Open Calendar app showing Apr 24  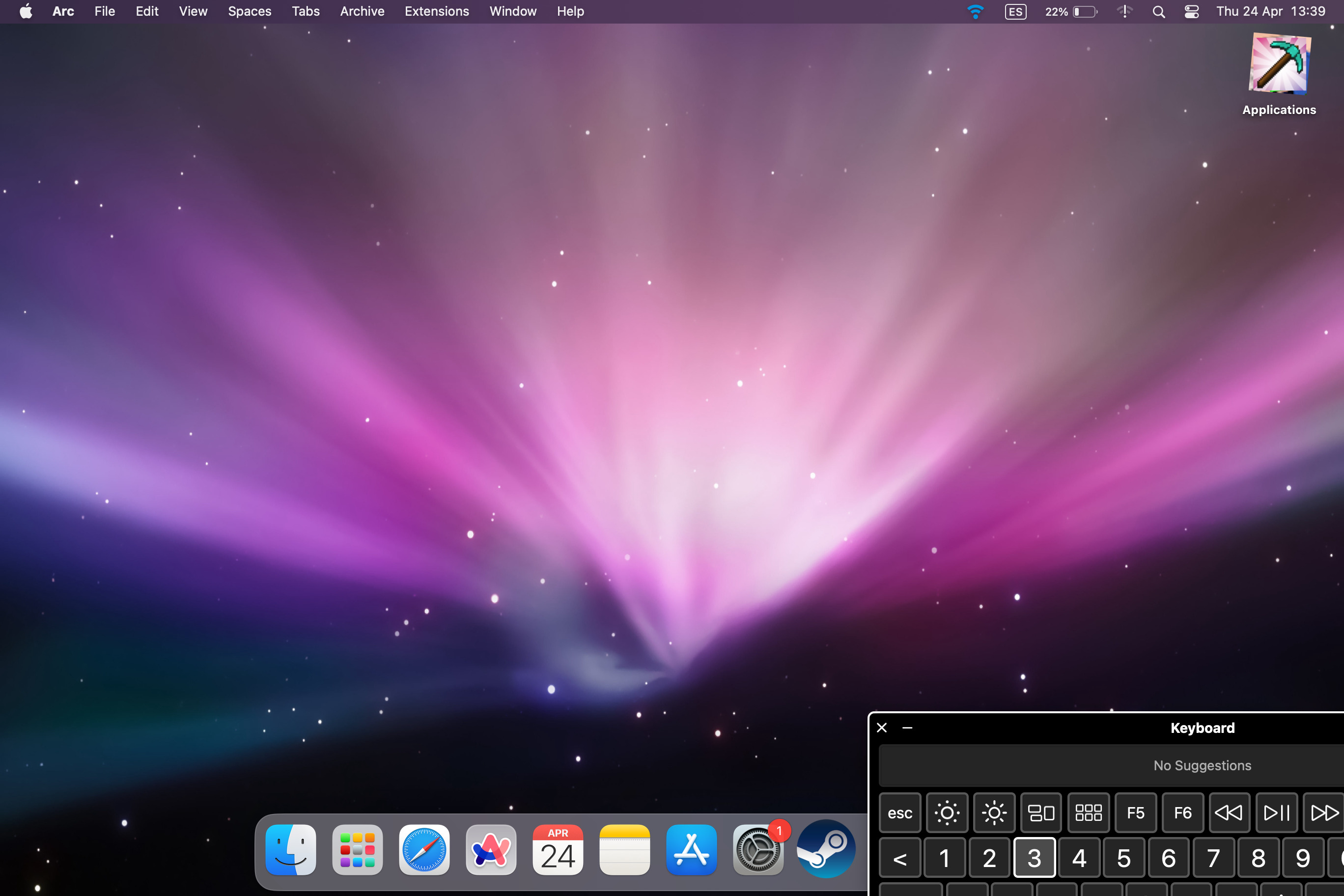(558, 850)
